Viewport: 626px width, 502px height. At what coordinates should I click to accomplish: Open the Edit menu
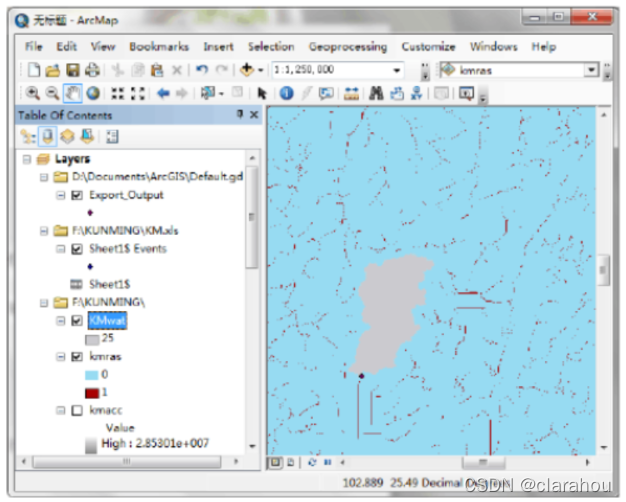66,47
